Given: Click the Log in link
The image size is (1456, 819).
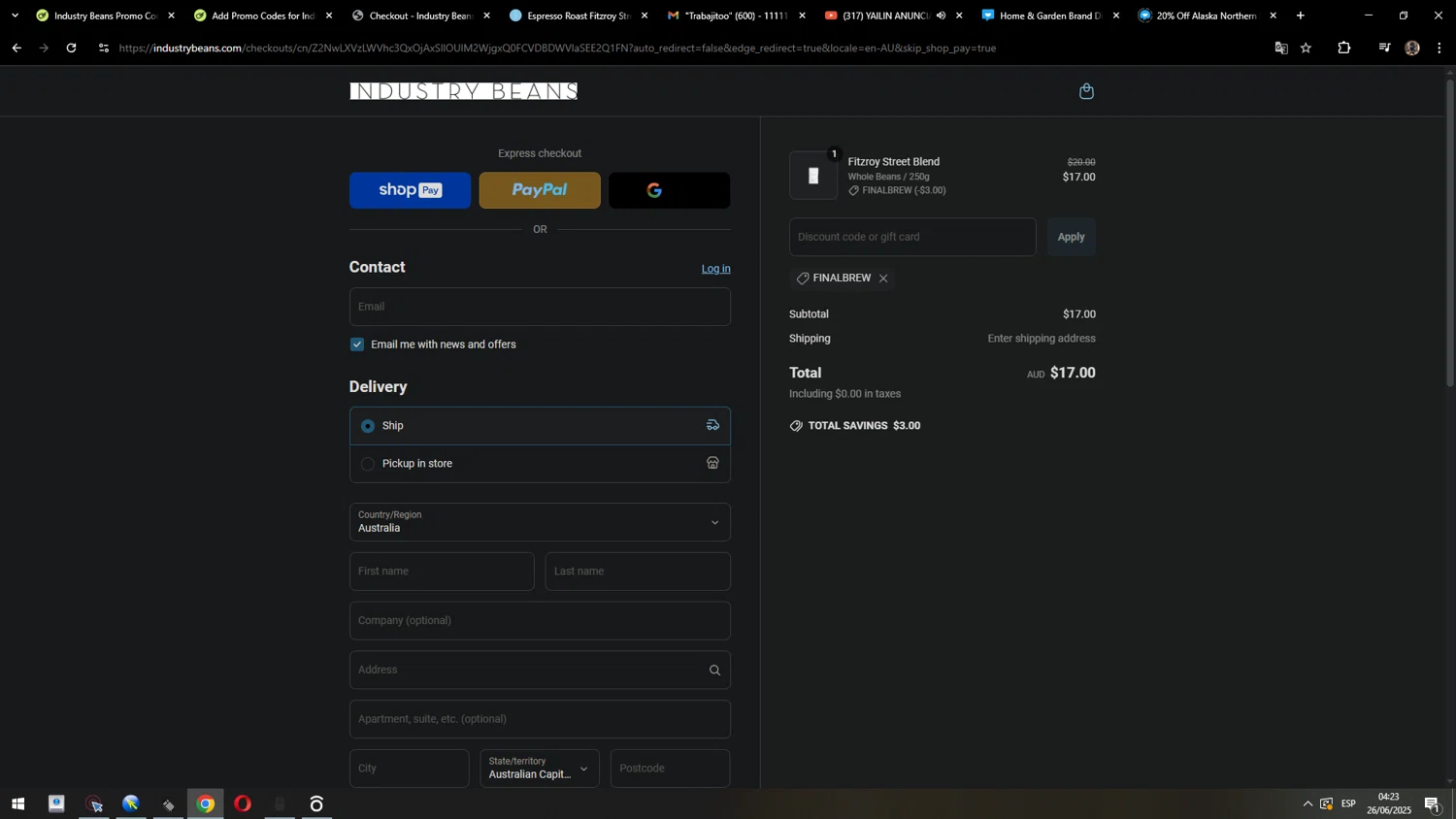Looking at the screenshot, I should (716, 269).
